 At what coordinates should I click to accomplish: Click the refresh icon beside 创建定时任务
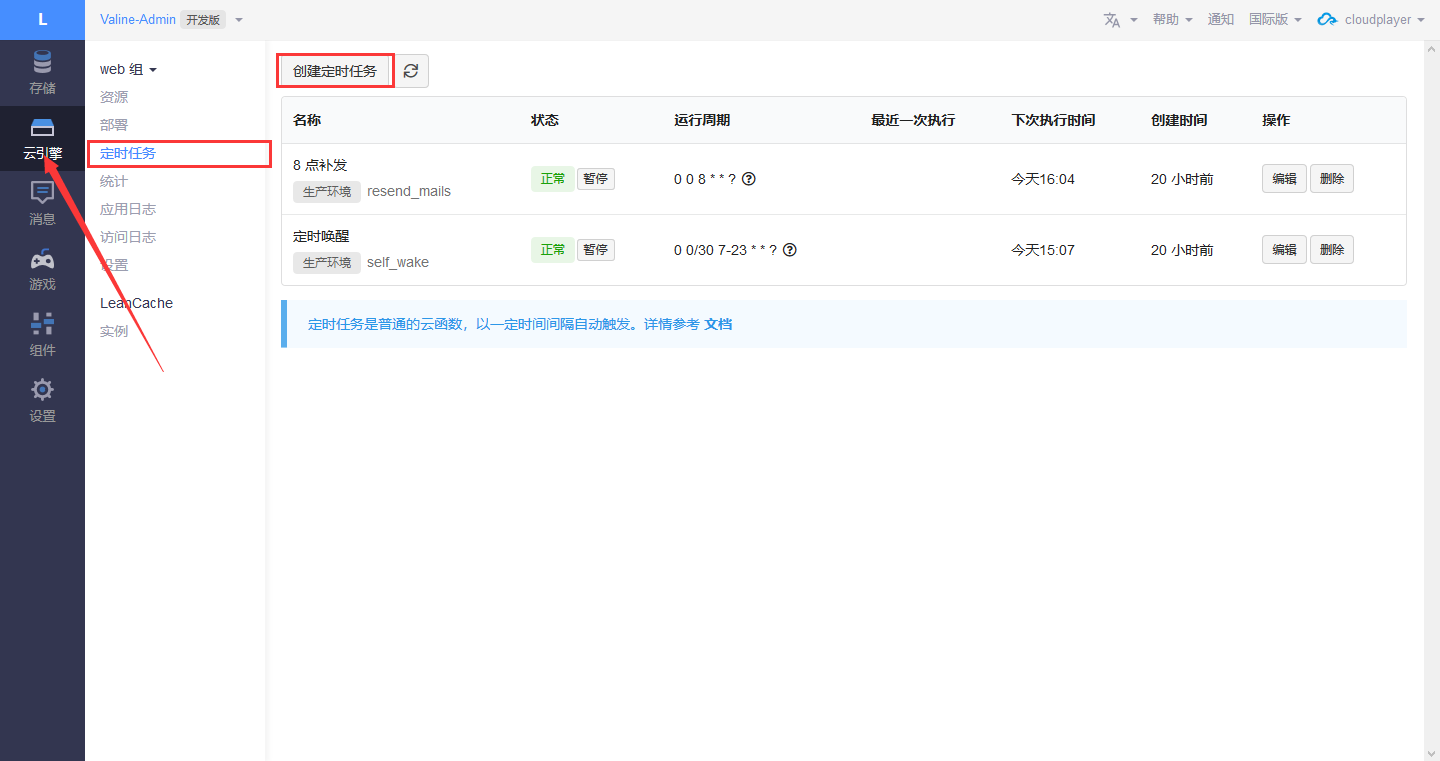[x=411, y=71]
